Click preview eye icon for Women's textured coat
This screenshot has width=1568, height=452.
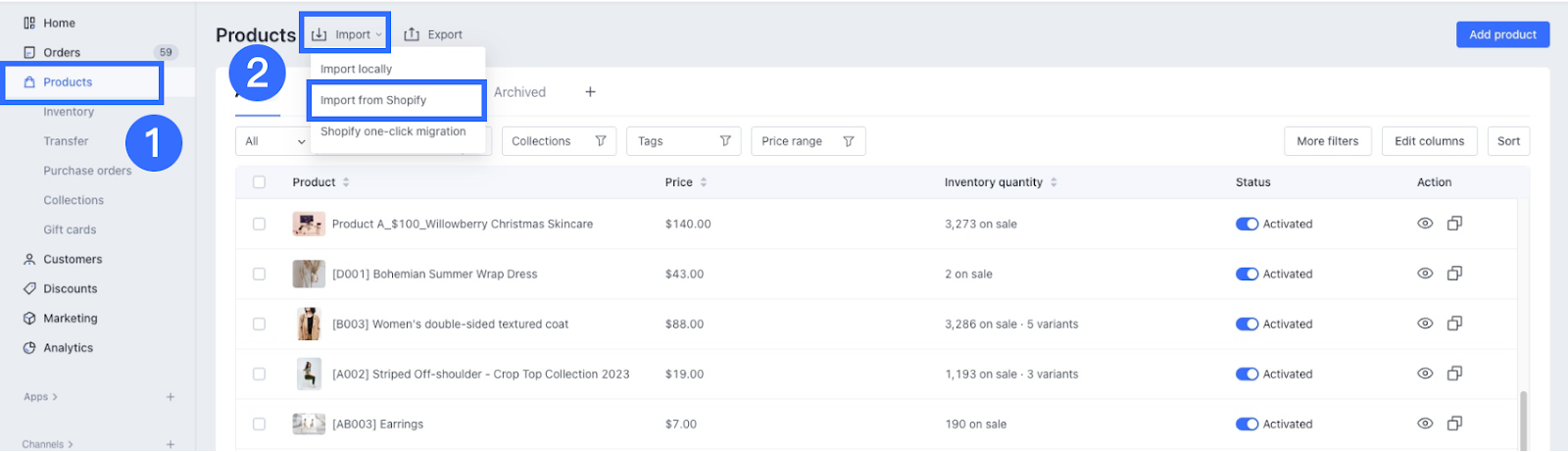(x=1425, y=324)
